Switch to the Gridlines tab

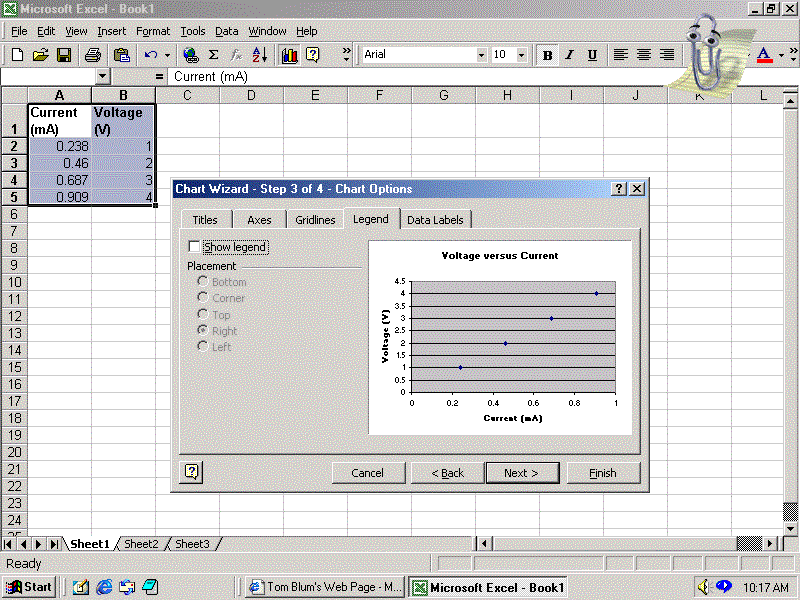[x=315, y=220]
